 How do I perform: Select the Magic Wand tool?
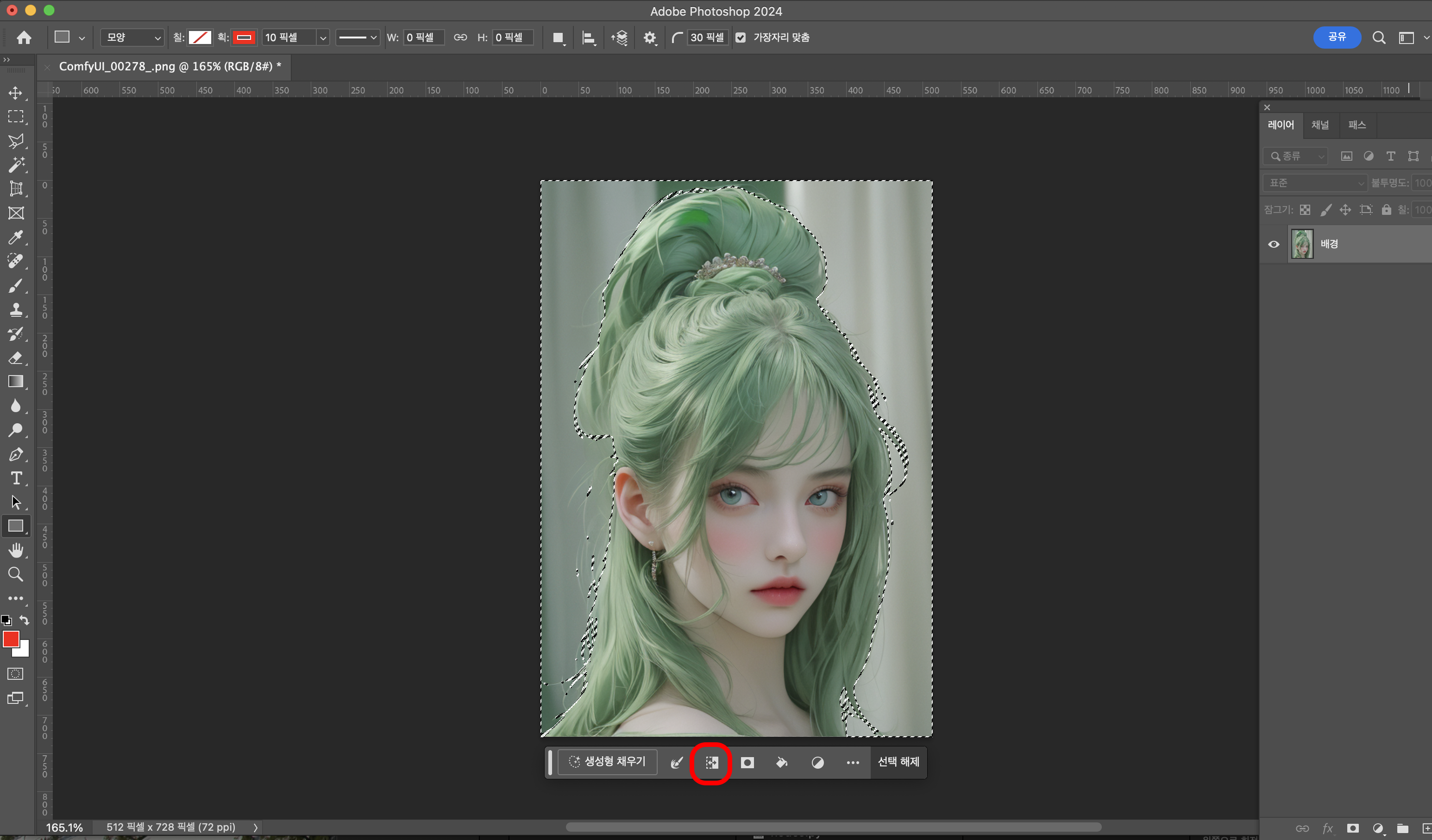coord(16,165)
